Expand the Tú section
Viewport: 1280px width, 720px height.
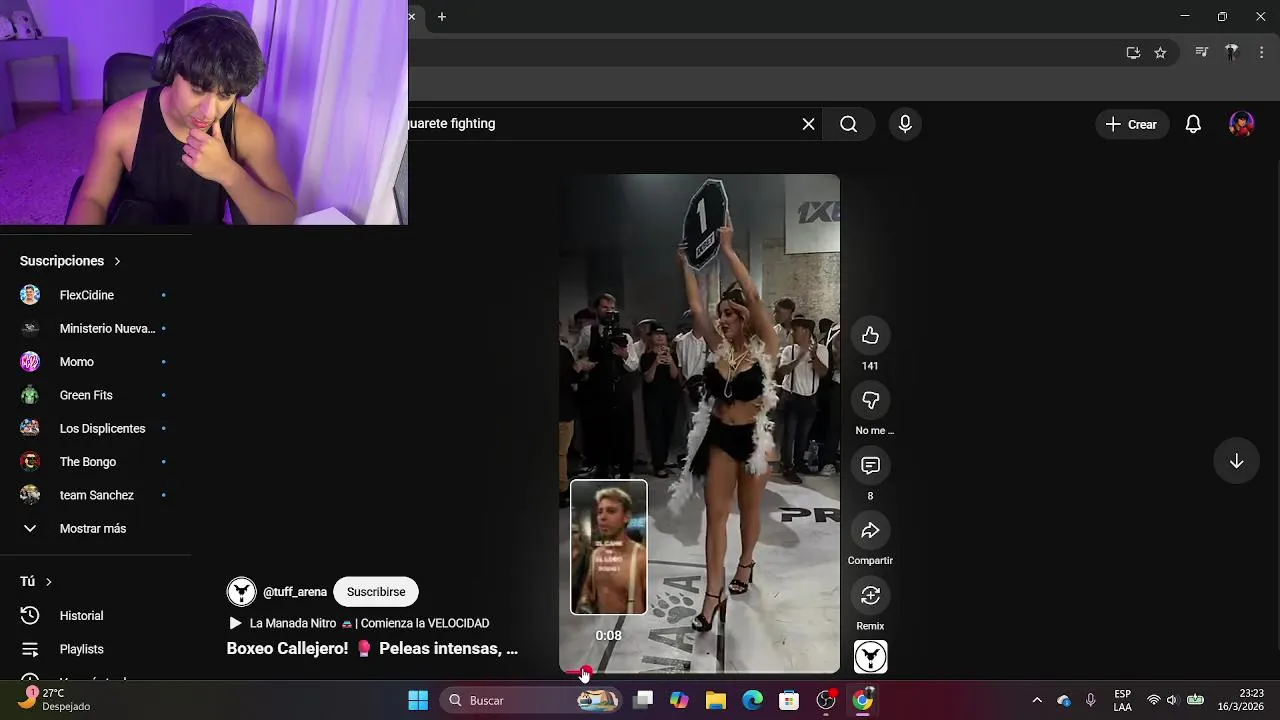tap(36, 581)
